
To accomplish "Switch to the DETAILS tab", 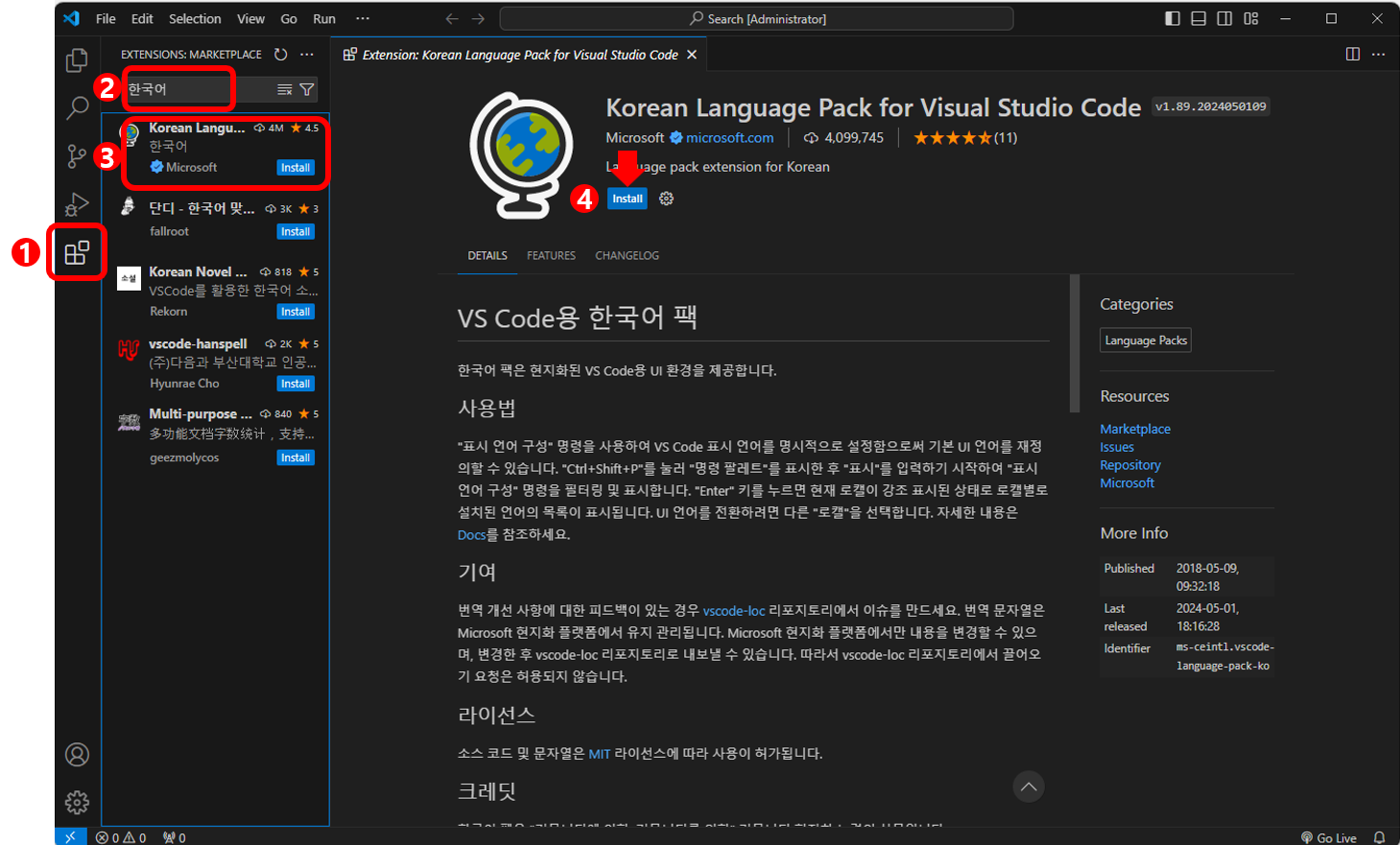I will 487,256.
